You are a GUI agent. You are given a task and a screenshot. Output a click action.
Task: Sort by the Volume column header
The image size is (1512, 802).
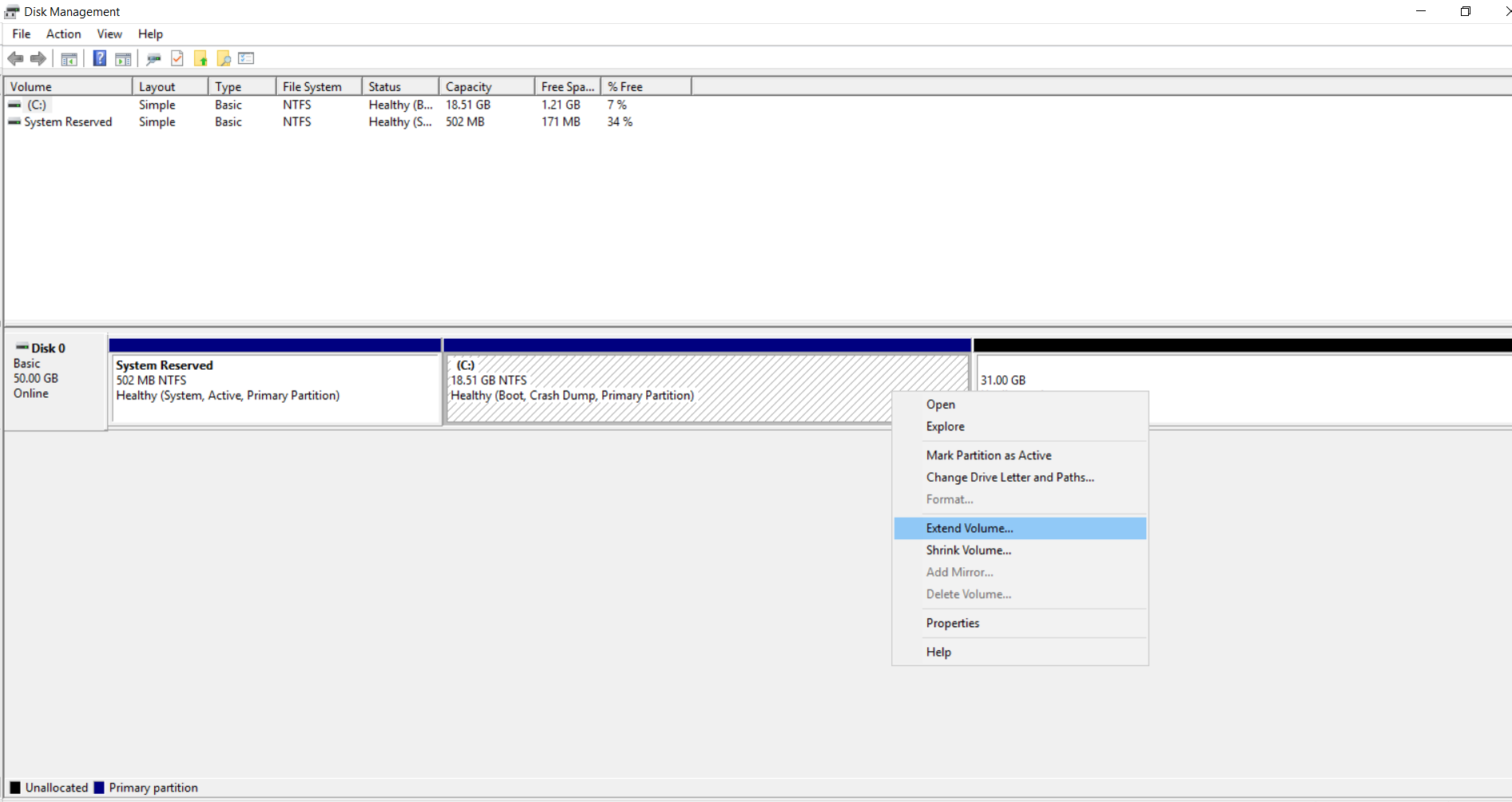click(68, 86)
